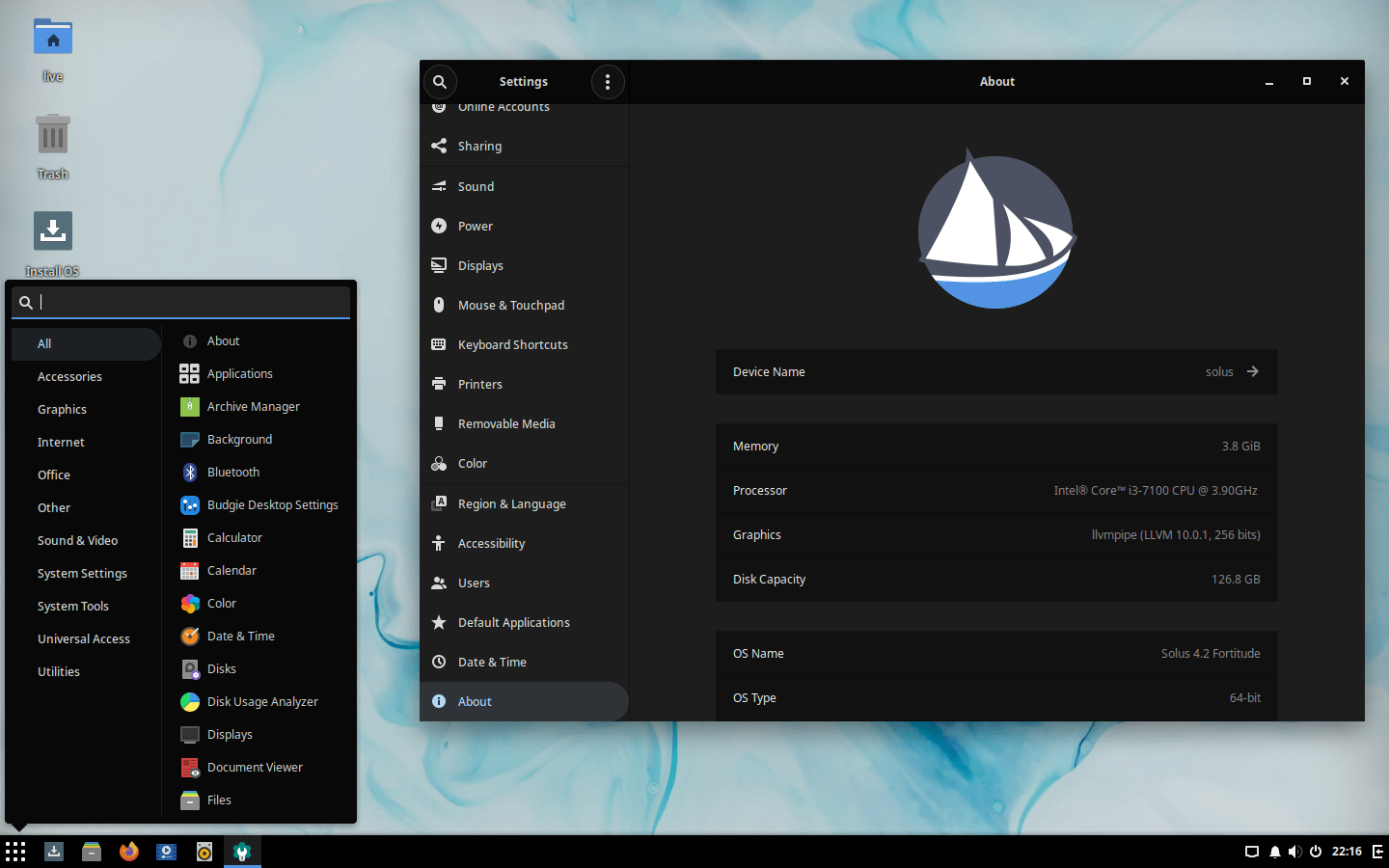Click the Disk Capacity 126.8 GB value

tap(1236, 580)
